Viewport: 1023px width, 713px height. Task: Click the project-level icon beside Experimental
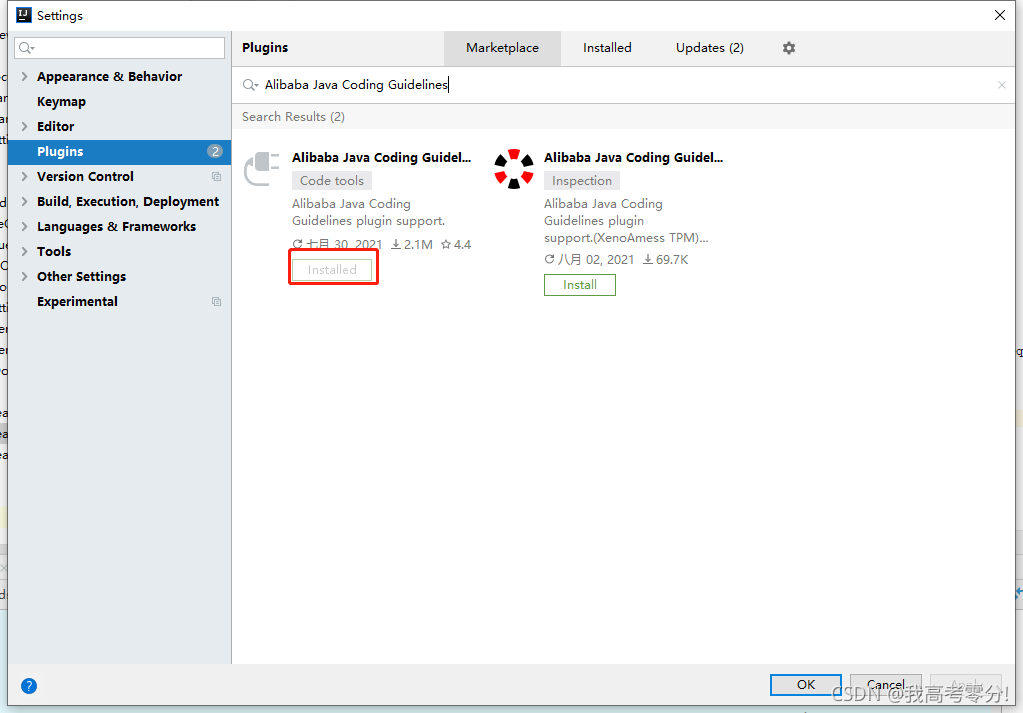217,301
